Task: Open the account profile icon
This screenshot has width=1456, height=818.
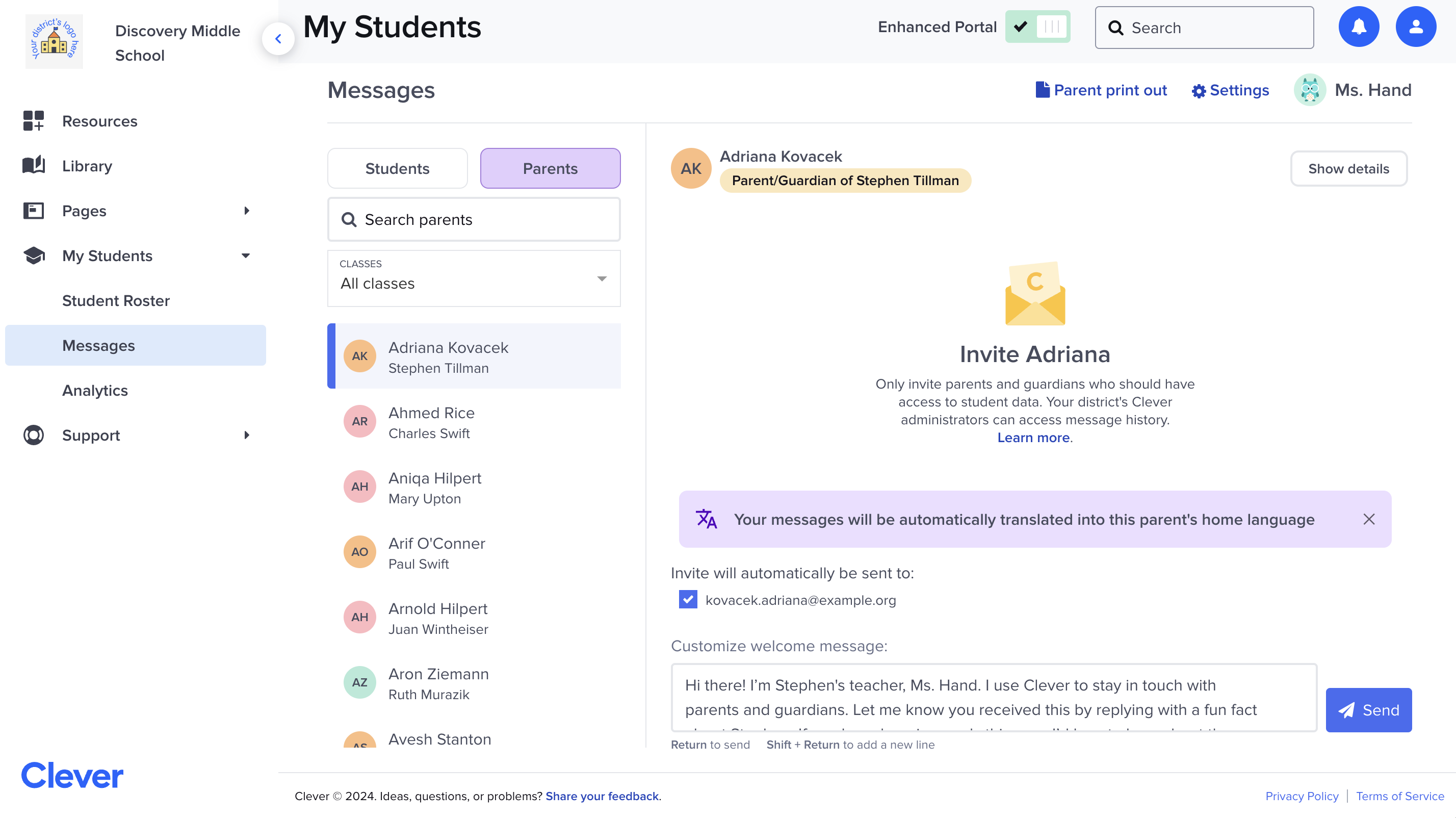Action: point(1416,26)
